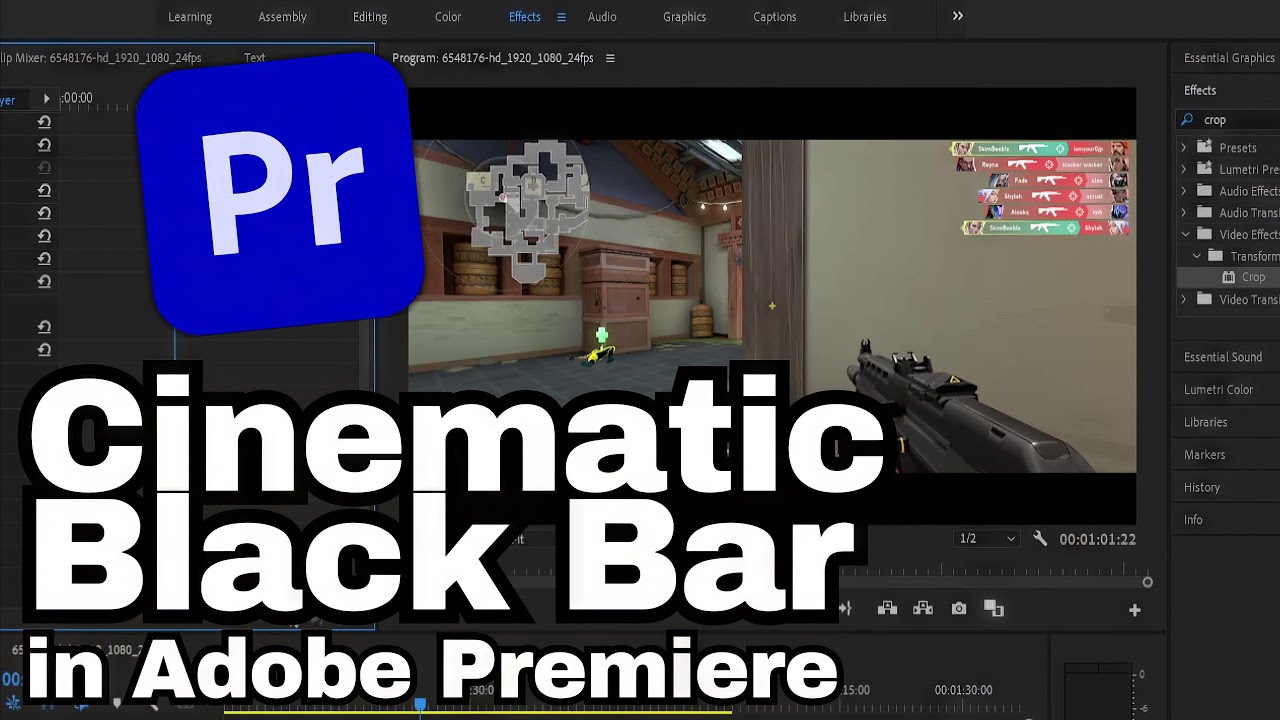Switch to the Editing workspace

[x=370, y=17]
